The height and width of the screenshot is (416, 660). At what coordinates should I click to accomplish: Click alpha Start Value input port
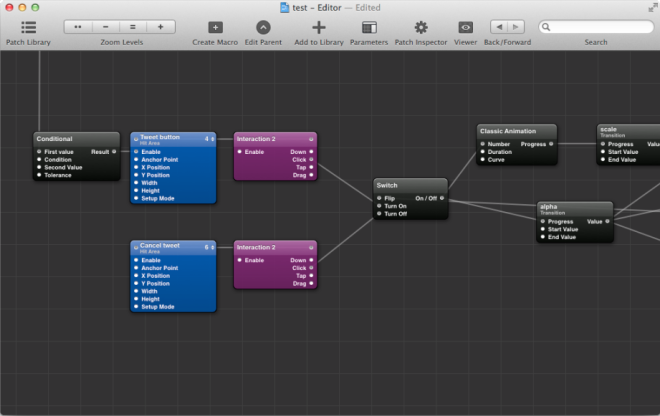(x=543, y=229)
